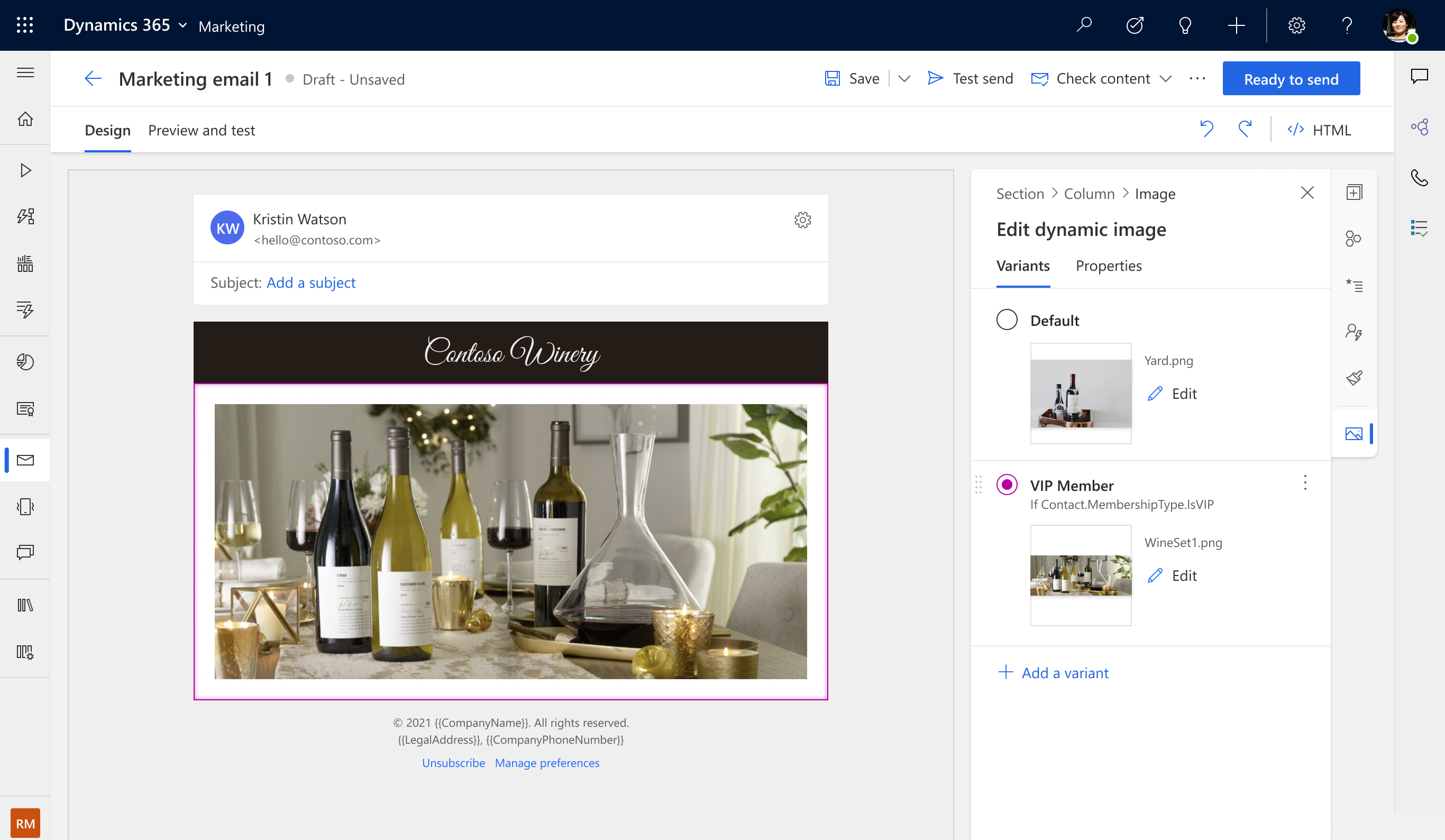The image size is (1445, 840).
Task: Select the Undo icon in toolbar
Action: tap(1207, 129)
